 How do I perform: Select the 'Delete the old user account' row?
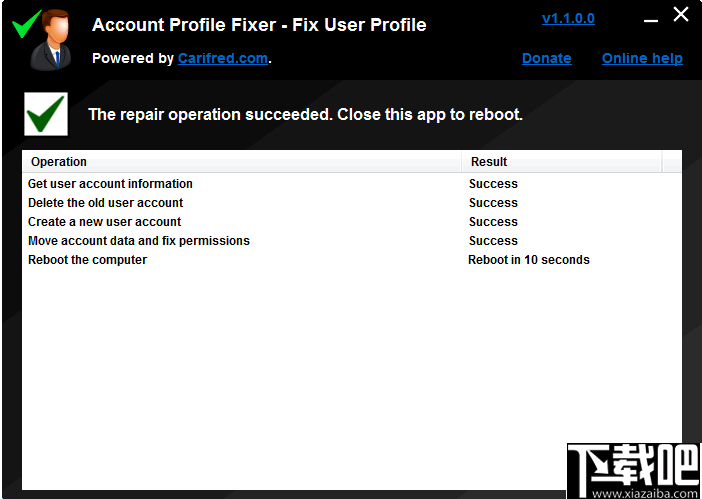[x=352, y=203]
